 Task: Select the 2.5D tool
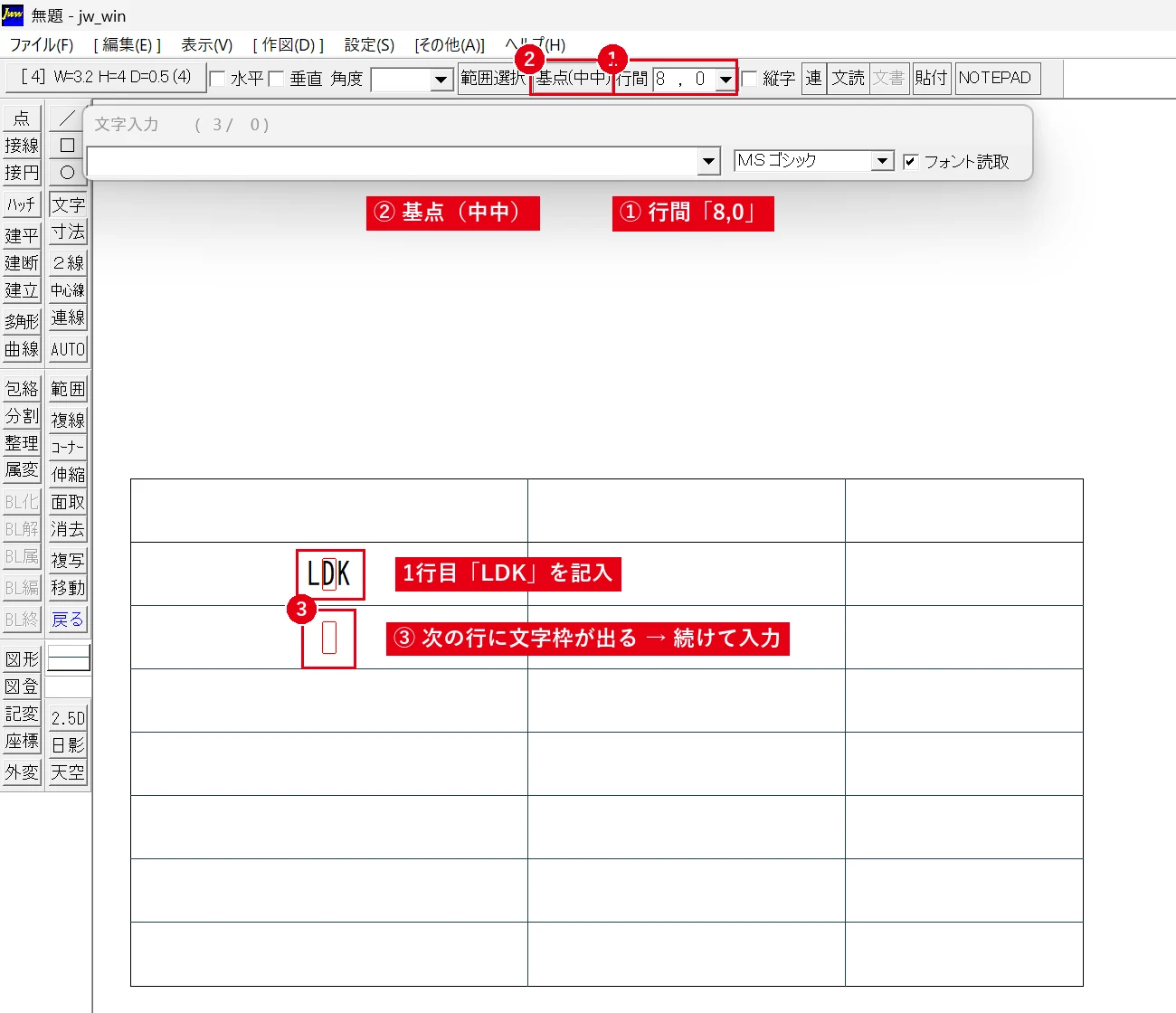point(68,718)
